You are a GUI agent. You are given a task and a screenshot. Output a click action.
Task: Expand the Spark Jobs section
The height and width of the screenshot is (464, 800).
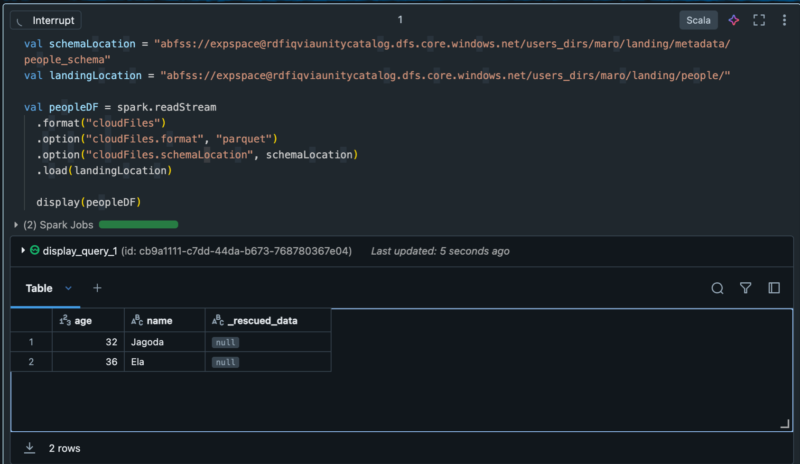pyautogui.click(x=16, y=225)
